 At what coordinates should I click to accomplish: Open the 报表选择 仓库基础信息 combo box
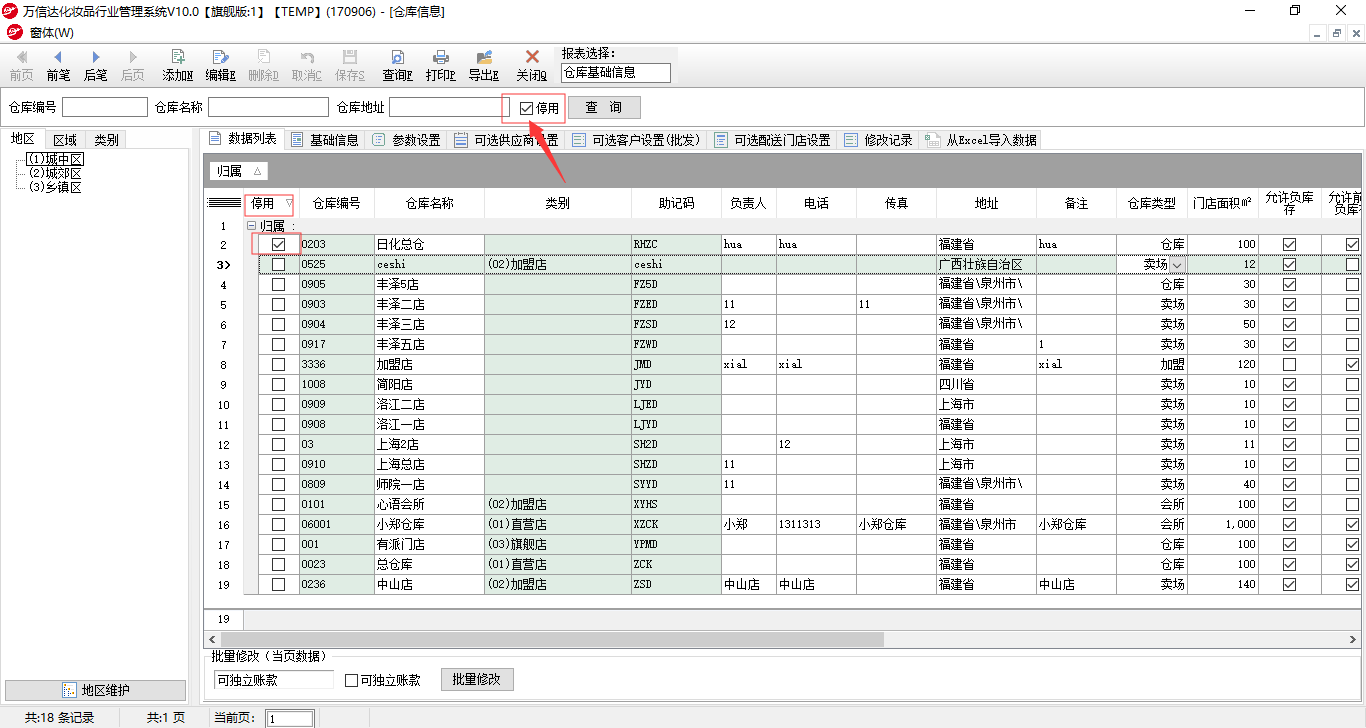pyautogui.click(x=616, y=73)
